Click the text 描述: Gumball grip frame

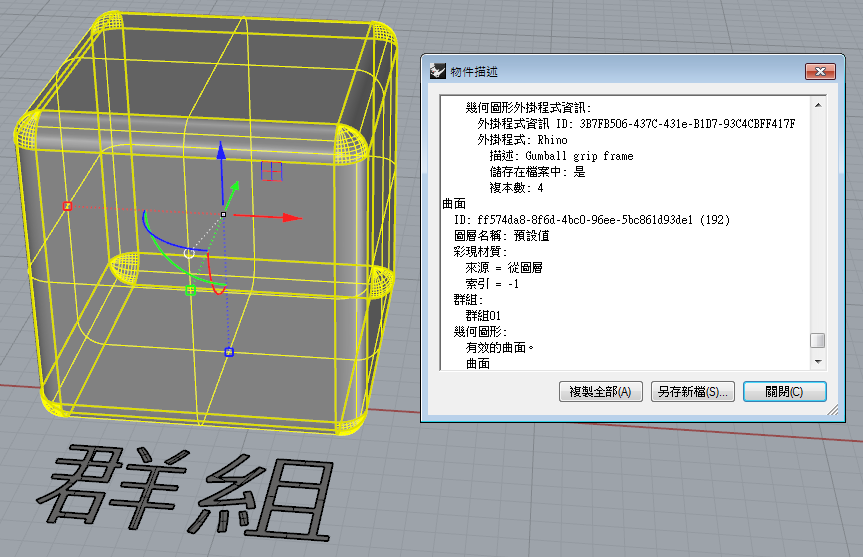coord(561,156)
